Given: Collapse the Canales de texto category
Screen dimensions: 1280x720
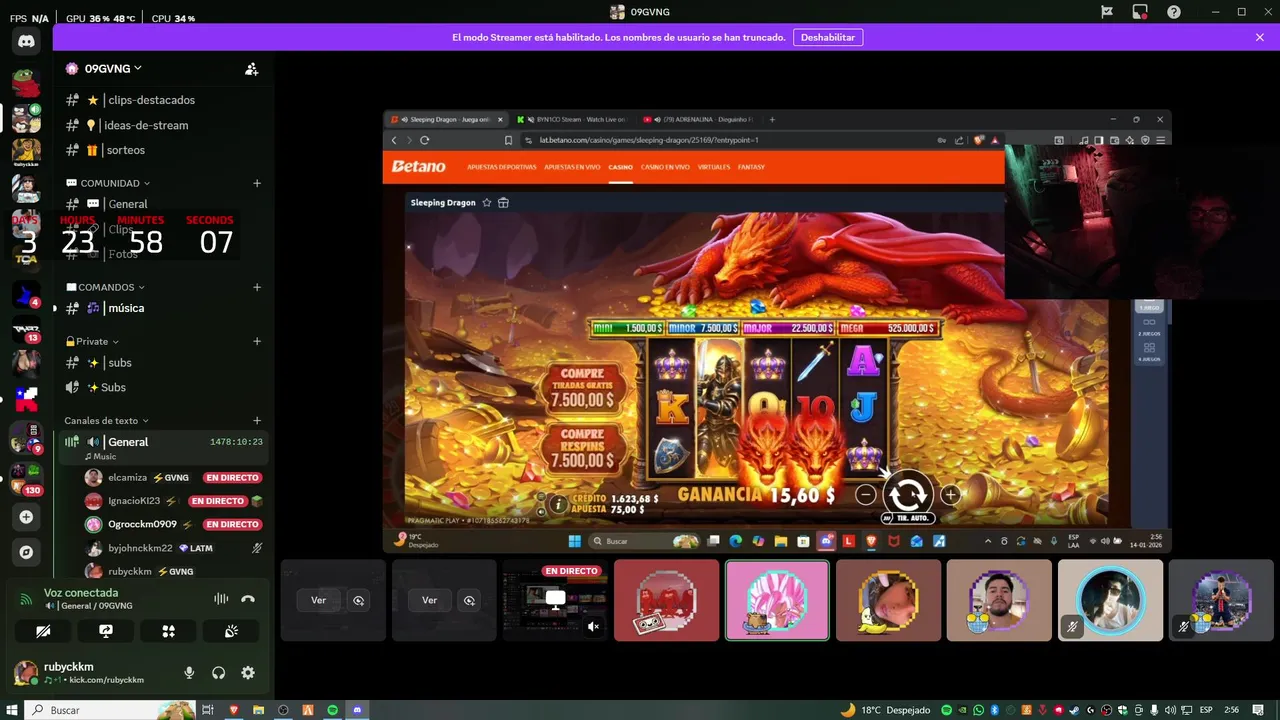Looking at the screenshot, I should (x=106, y=421).
